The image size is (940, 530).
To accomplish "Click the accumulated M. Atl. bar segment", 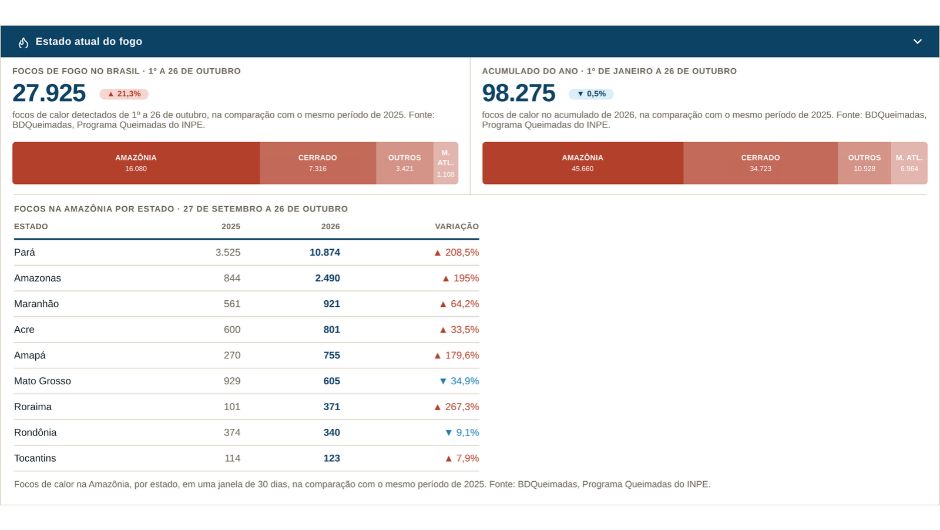I will point(909,163).
